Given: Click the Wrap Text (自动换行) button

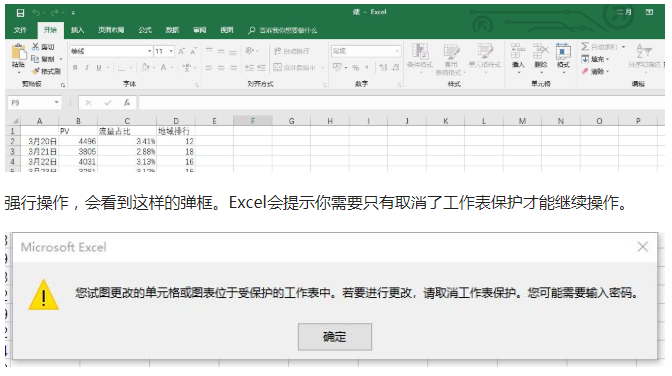Looking at the screenshot, I should point(292,51).
